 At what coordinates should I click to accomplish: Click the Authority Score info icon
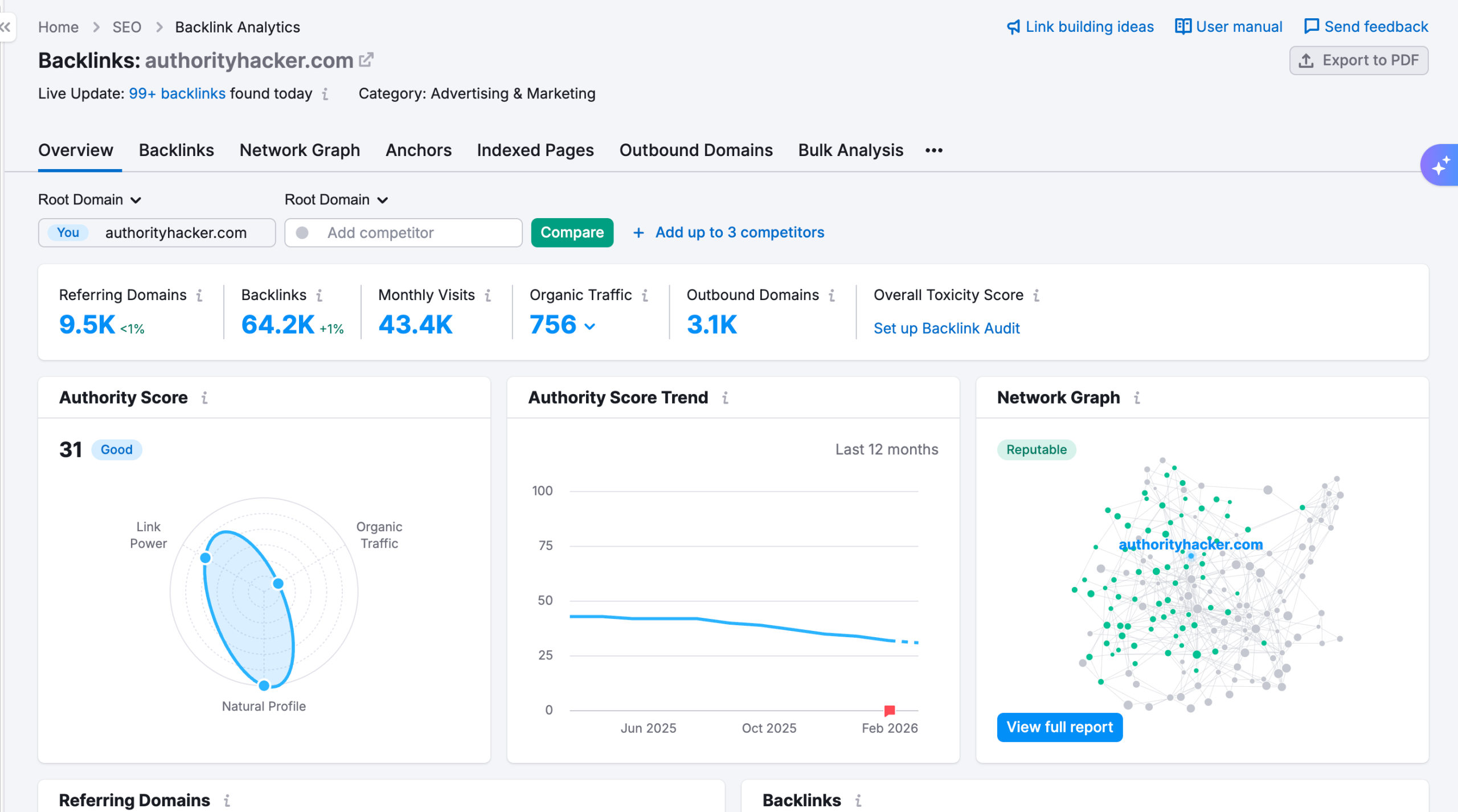click(205, 397)
